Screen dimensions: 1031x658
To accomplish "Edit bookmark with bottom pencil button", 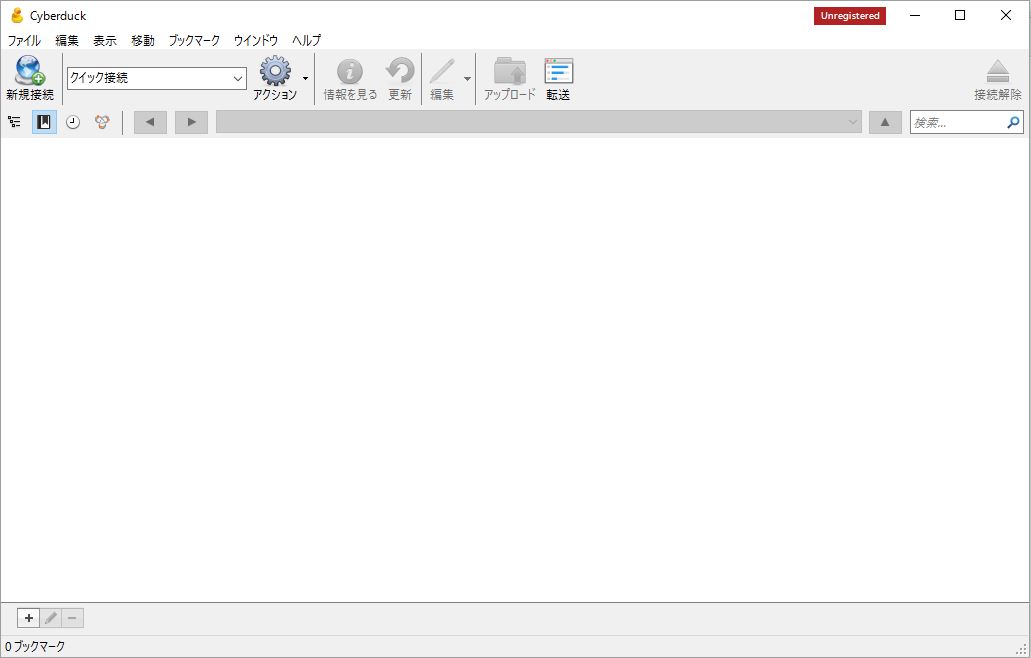I will (x=51, y=618).
